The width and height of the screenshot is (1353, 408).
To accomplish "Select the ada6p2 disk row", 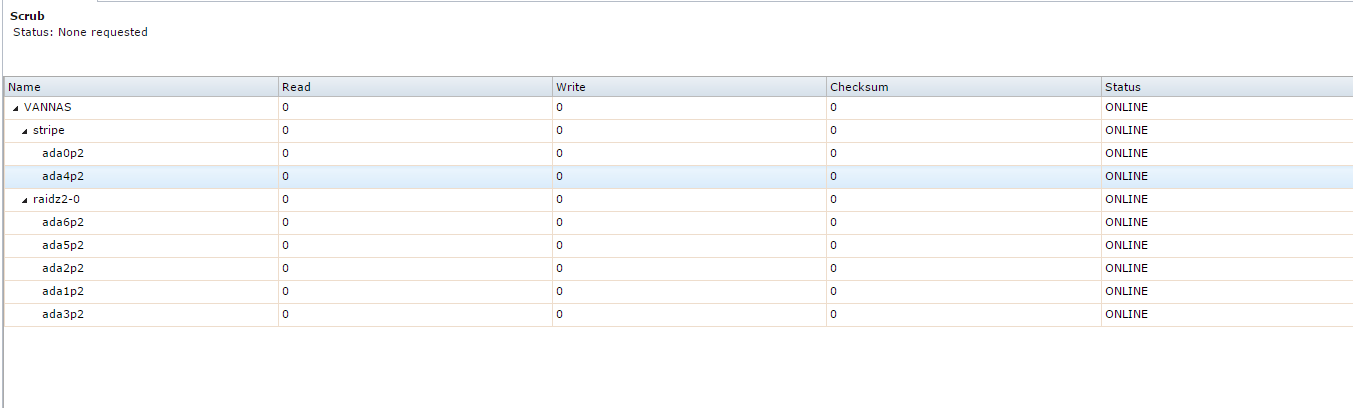I will [678, 223].
